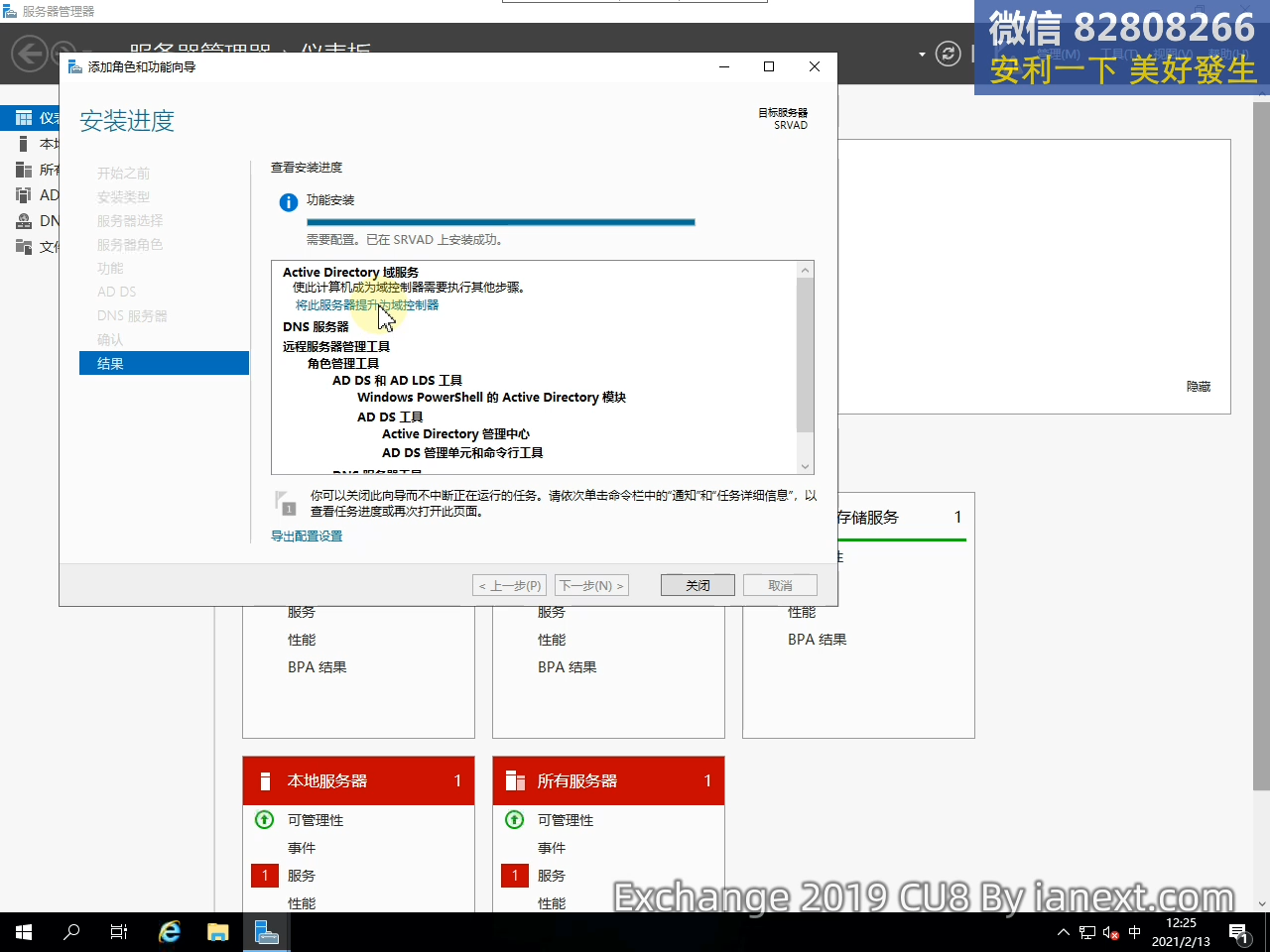Select the 安装类型 wizard step
Image resolution: width=1270 pixels, height=952 pixels.
coord(124,196)
